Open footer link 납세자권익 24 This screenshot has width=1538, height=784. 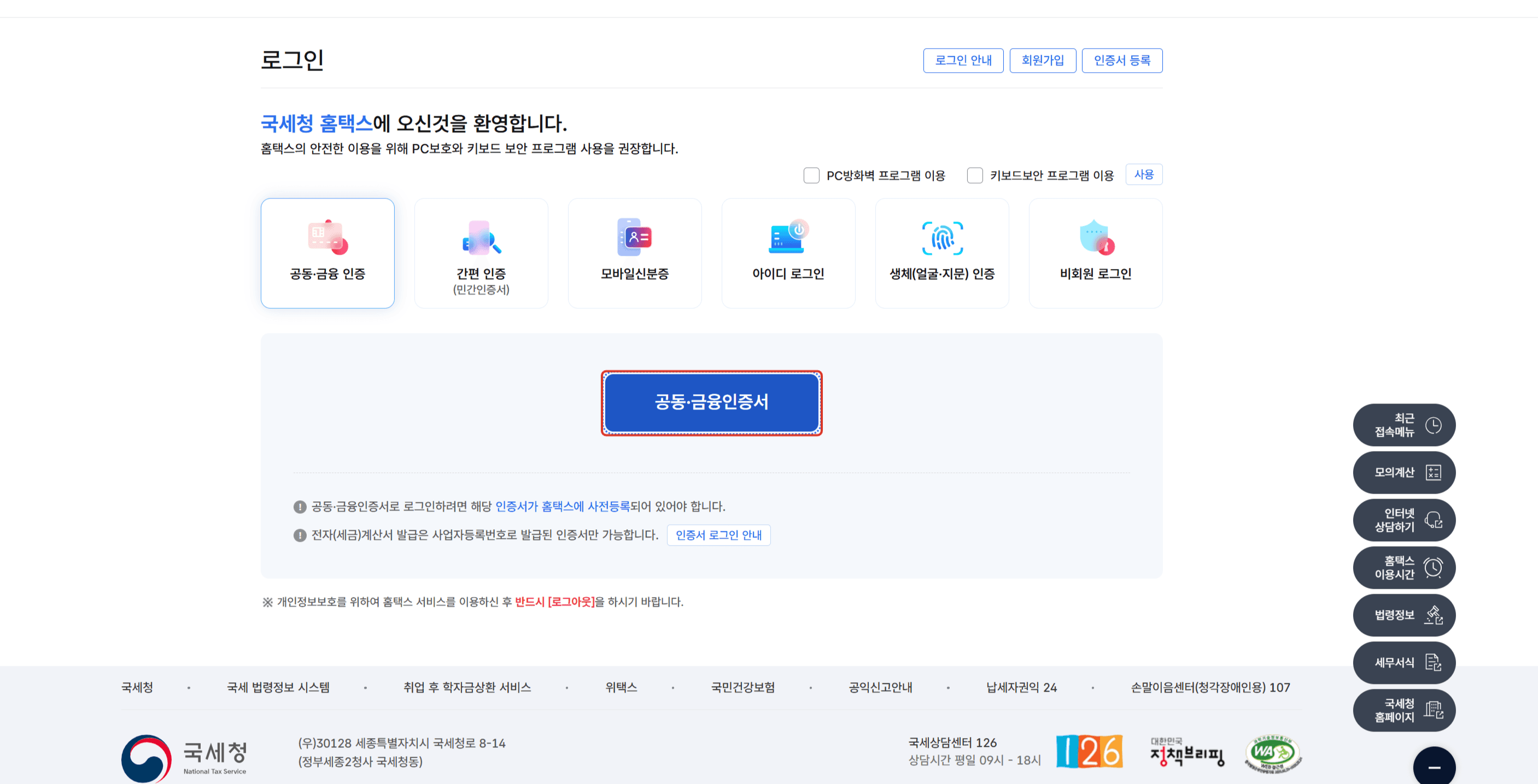click(x=1021, y=687)
